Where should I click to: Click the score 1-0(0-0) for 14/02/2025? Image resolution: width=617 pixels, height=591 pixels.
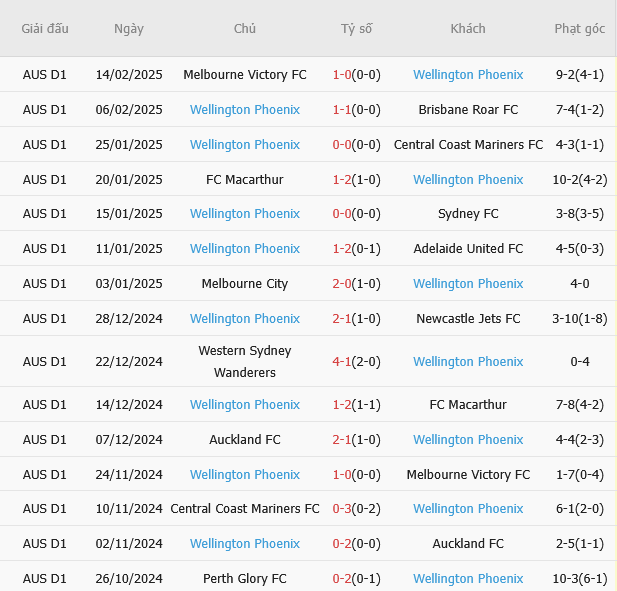357,75
